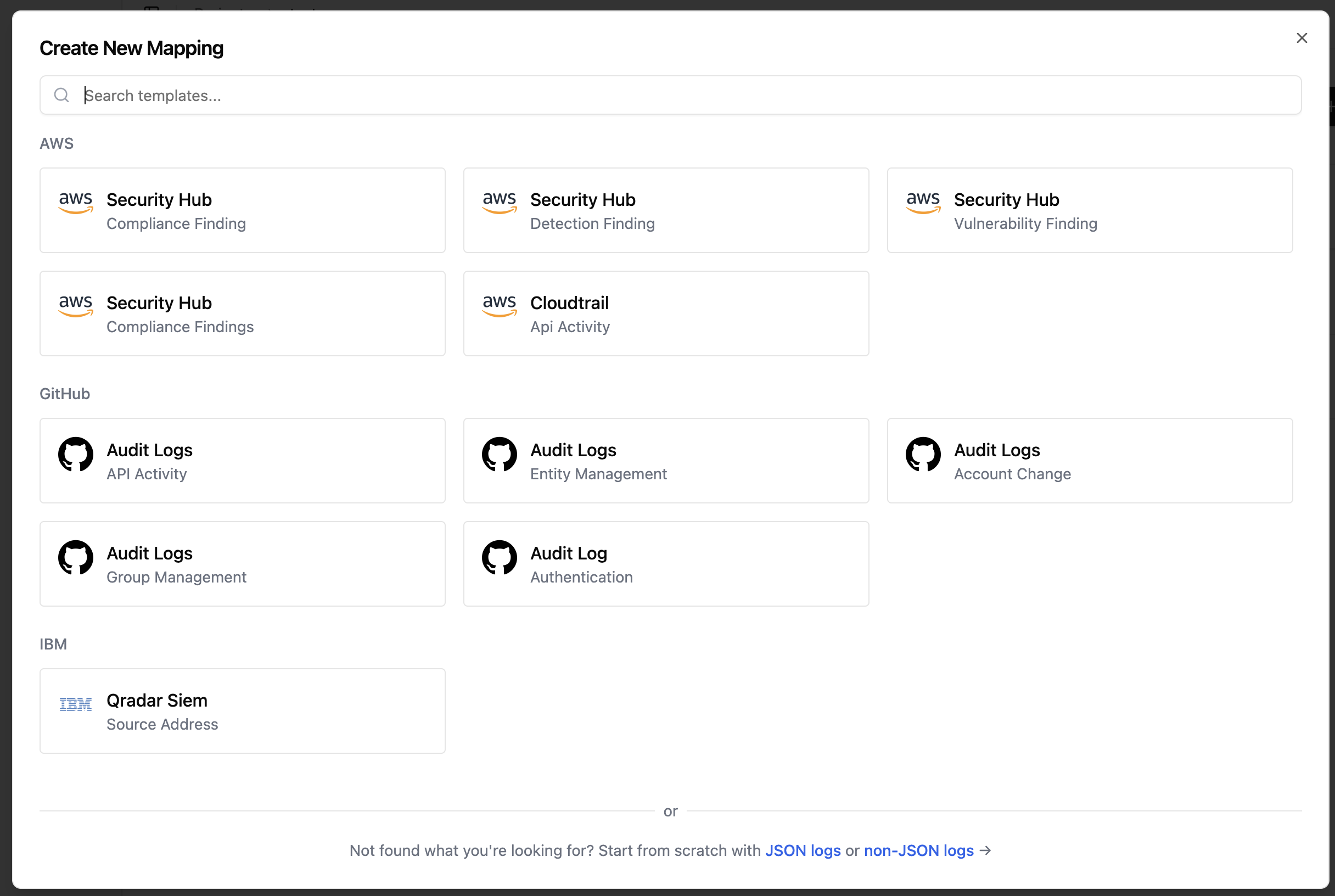Choose Security Hub Vulnerability Finding title
1335x896 pixels.
pos(1006,200)
